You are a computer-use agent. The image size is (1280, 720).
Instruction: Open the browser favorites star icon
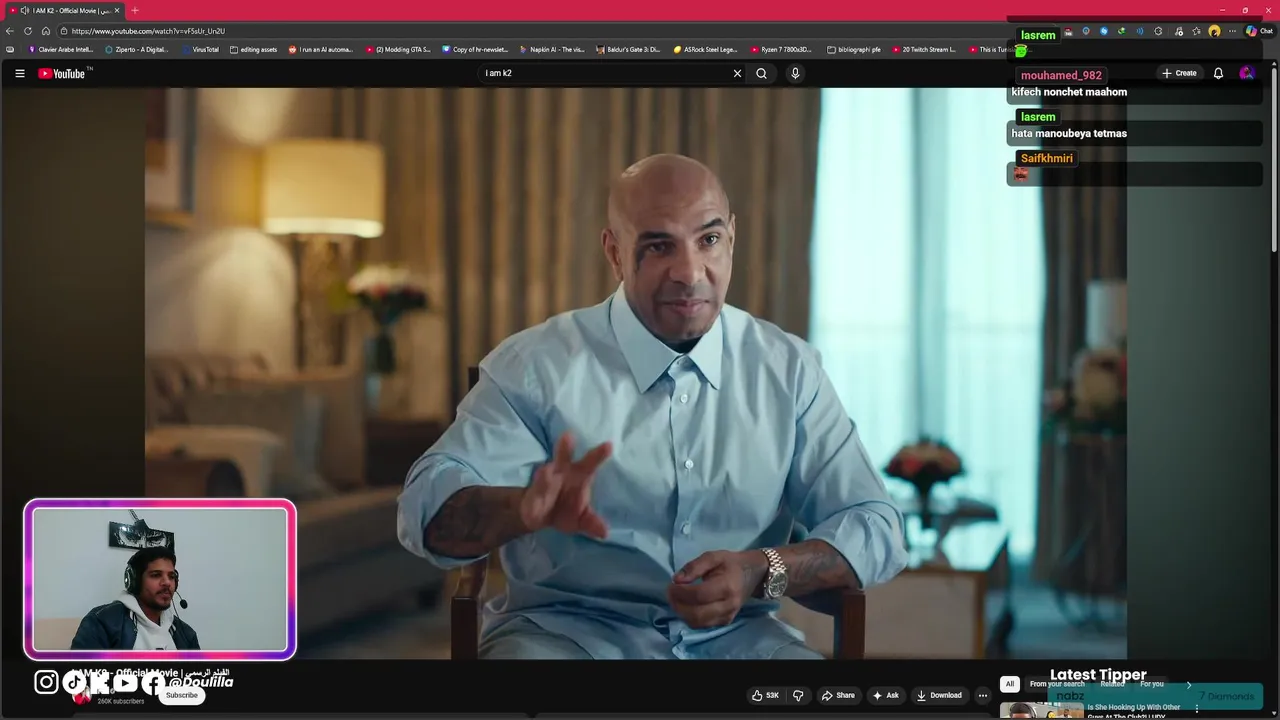coord(1196,31)
